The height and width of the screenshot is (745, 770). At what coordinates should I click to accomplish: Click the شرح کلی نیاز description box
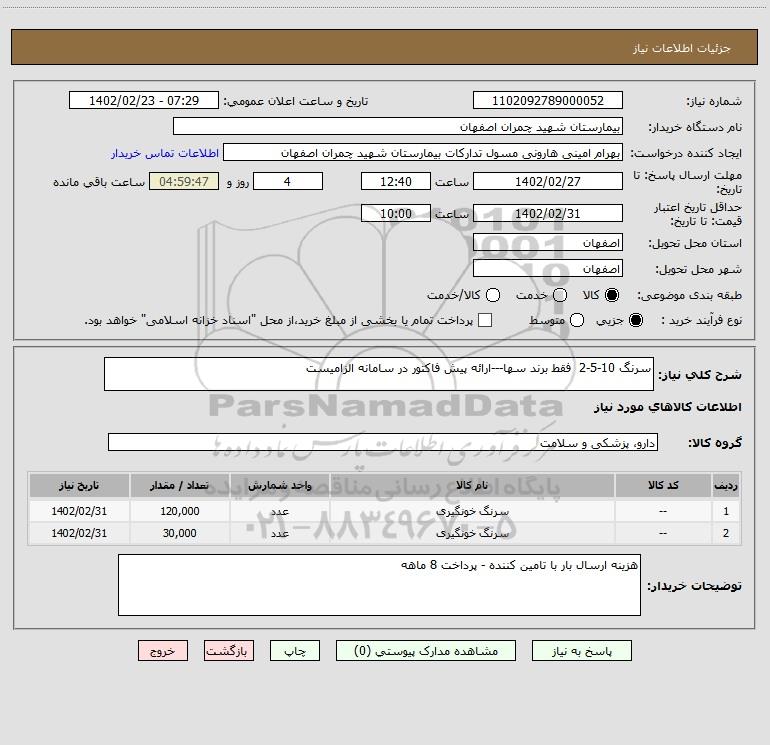379,374
